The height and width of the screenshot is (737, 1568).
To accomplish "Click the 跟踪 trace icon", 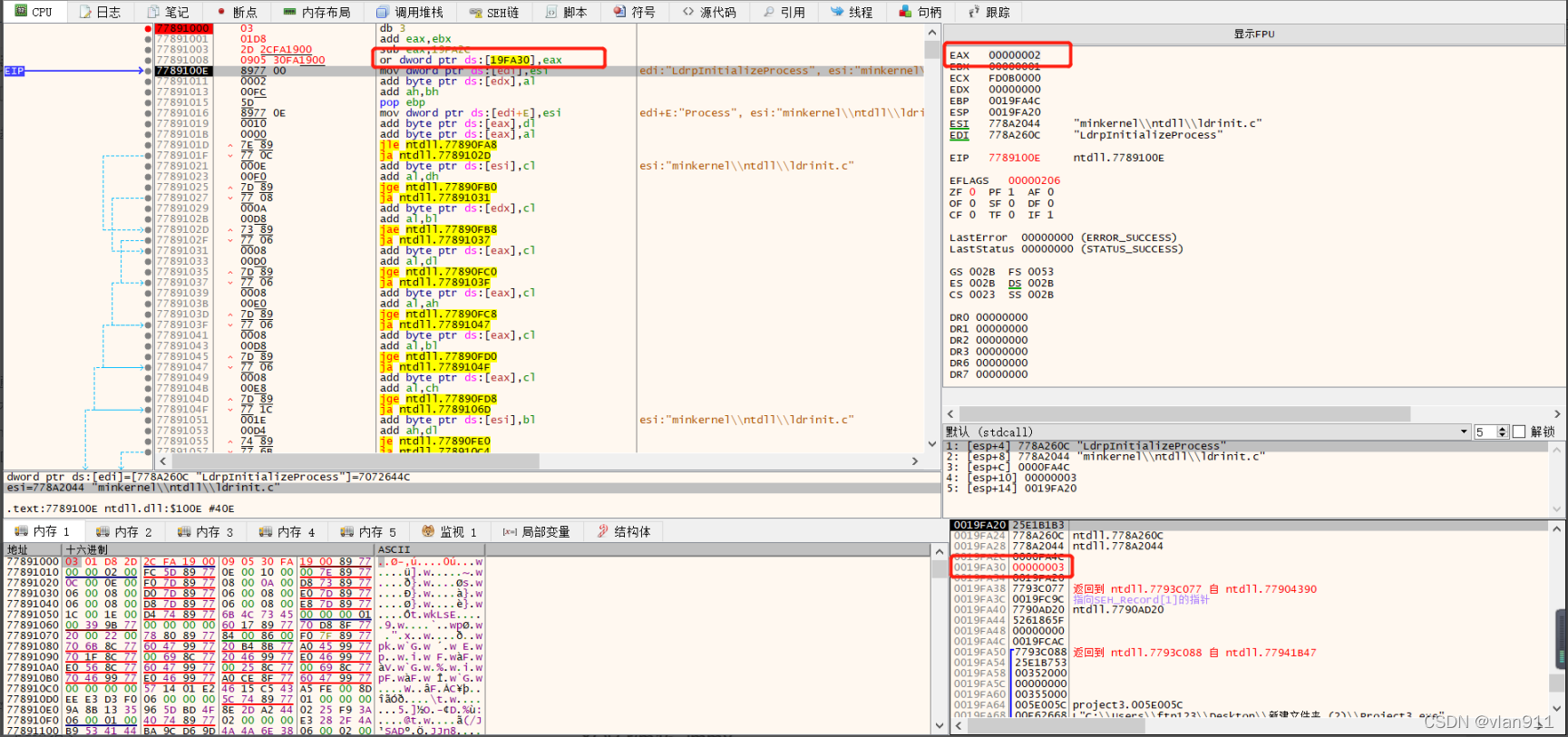I will tap(974, 12).
